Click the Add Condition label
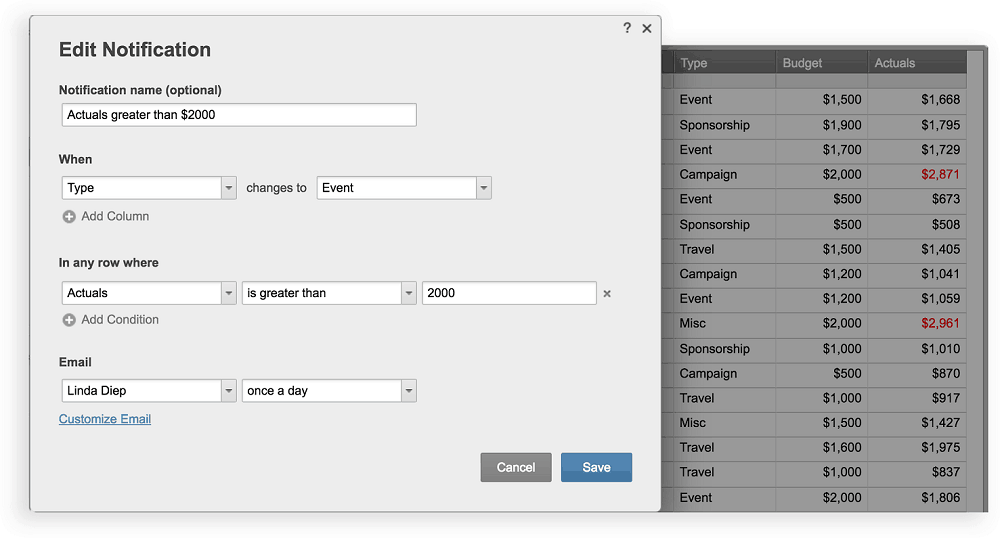 tap(120, 320)
